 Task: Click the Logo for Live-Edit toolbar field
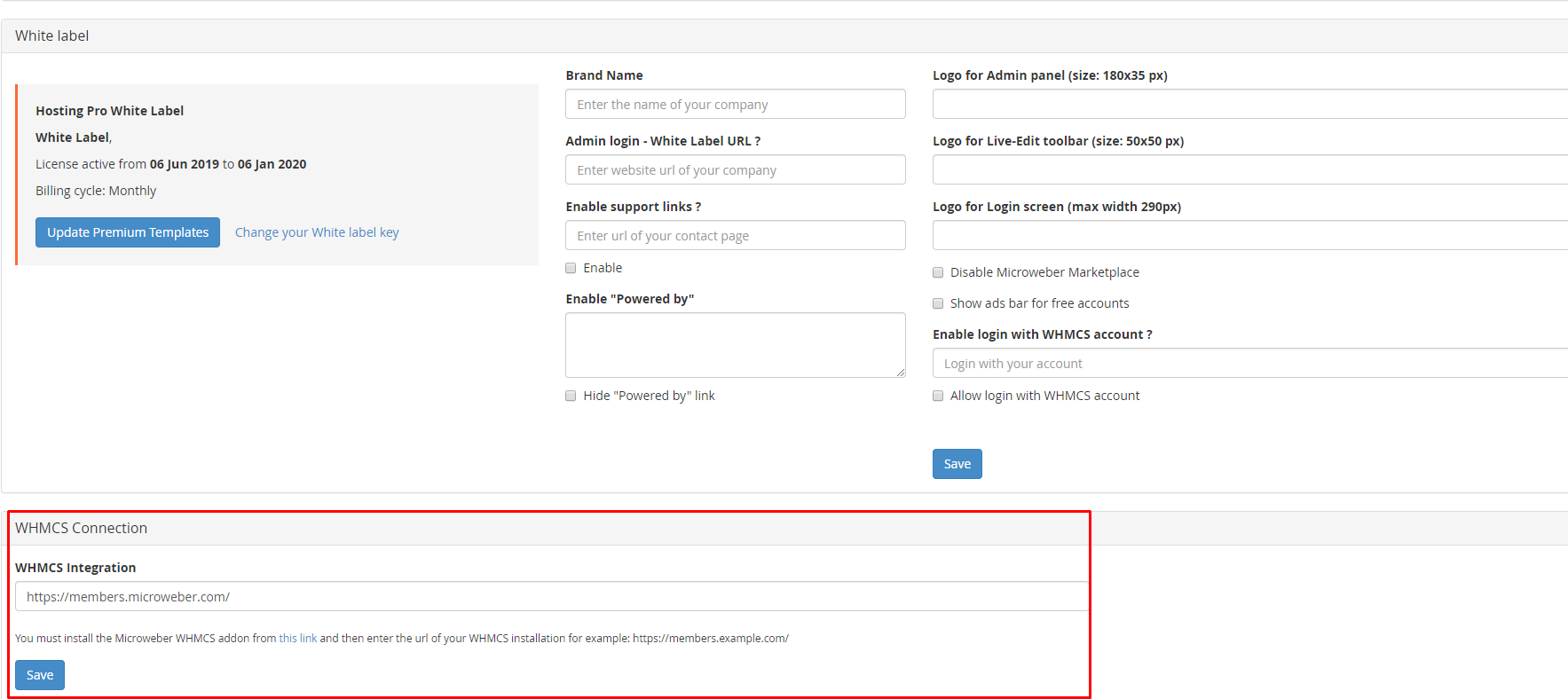pos(1250,169)
